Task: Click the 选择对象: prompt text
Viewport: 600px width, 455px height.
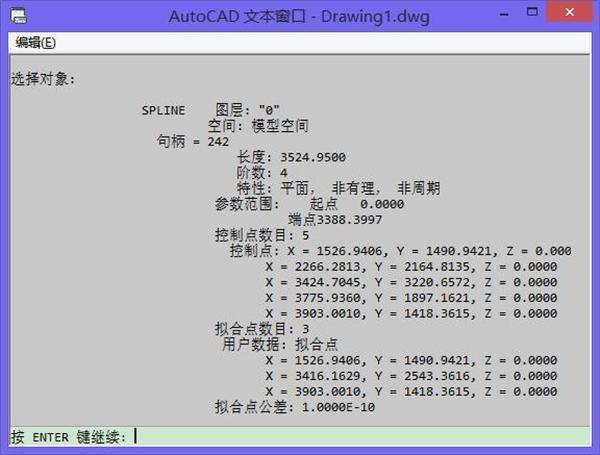Action: point(43,79)
